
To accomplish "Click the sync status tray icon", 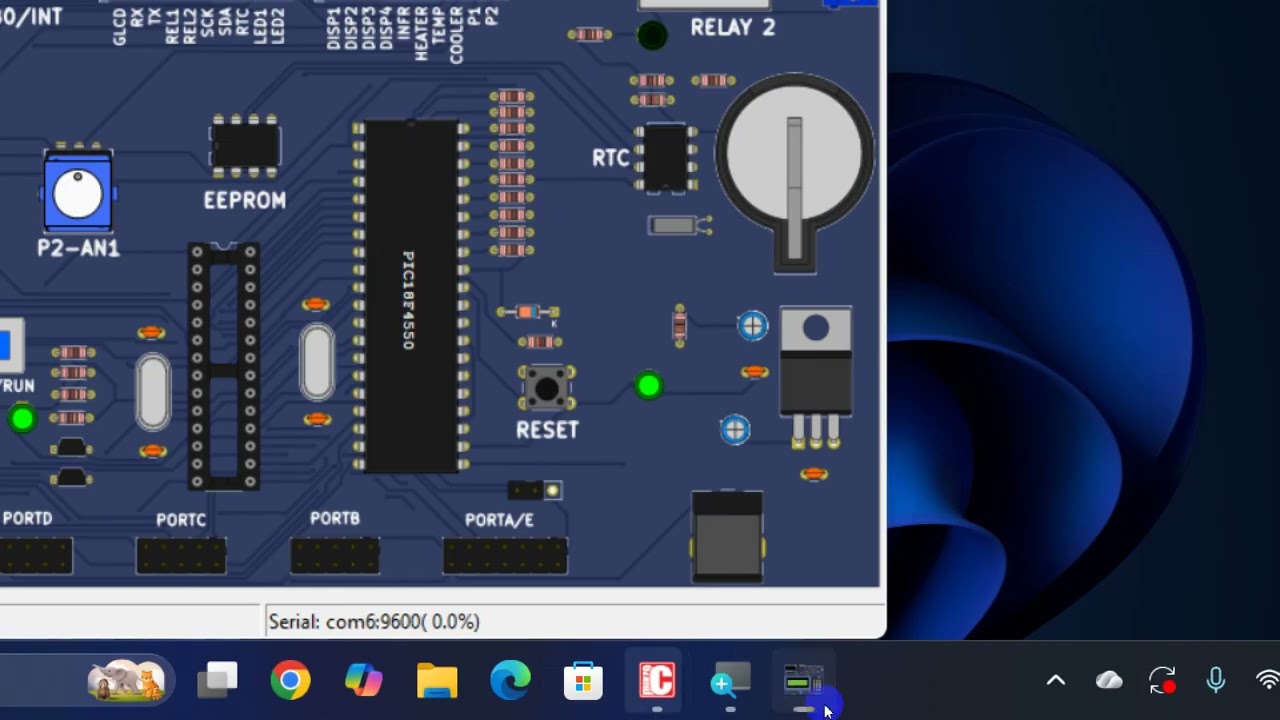I will (x=1162, y=681).
